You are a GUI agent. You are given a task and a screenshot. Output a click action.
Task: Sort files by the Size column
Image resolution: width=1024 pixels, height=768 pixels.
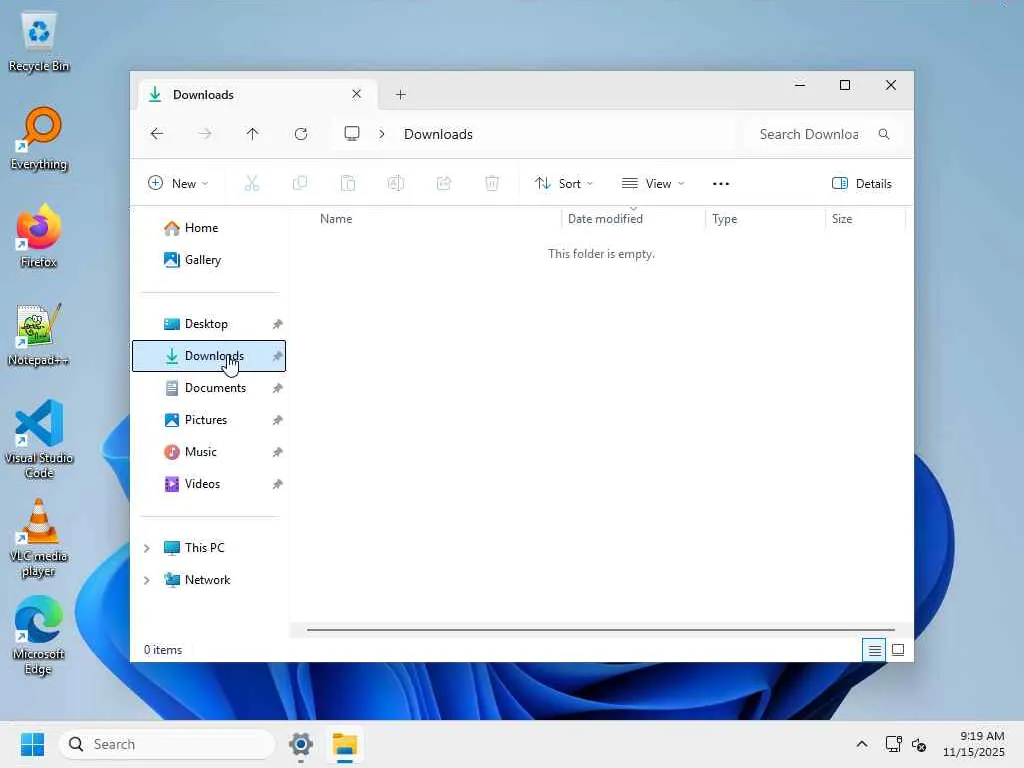click(842, 219)
